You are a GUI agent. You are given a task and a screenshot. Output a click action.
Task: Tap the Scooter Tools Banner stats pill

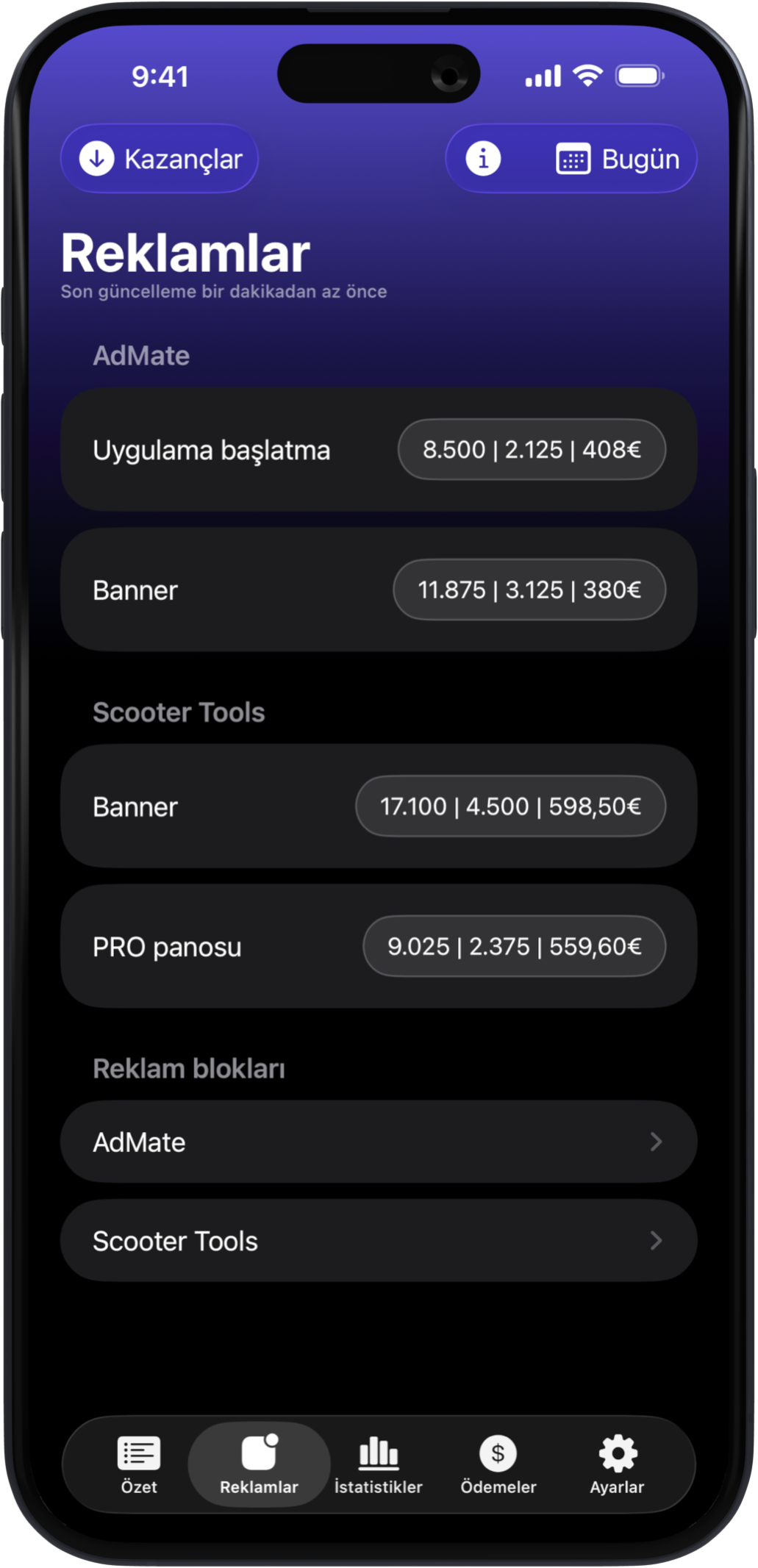point(510,806)
